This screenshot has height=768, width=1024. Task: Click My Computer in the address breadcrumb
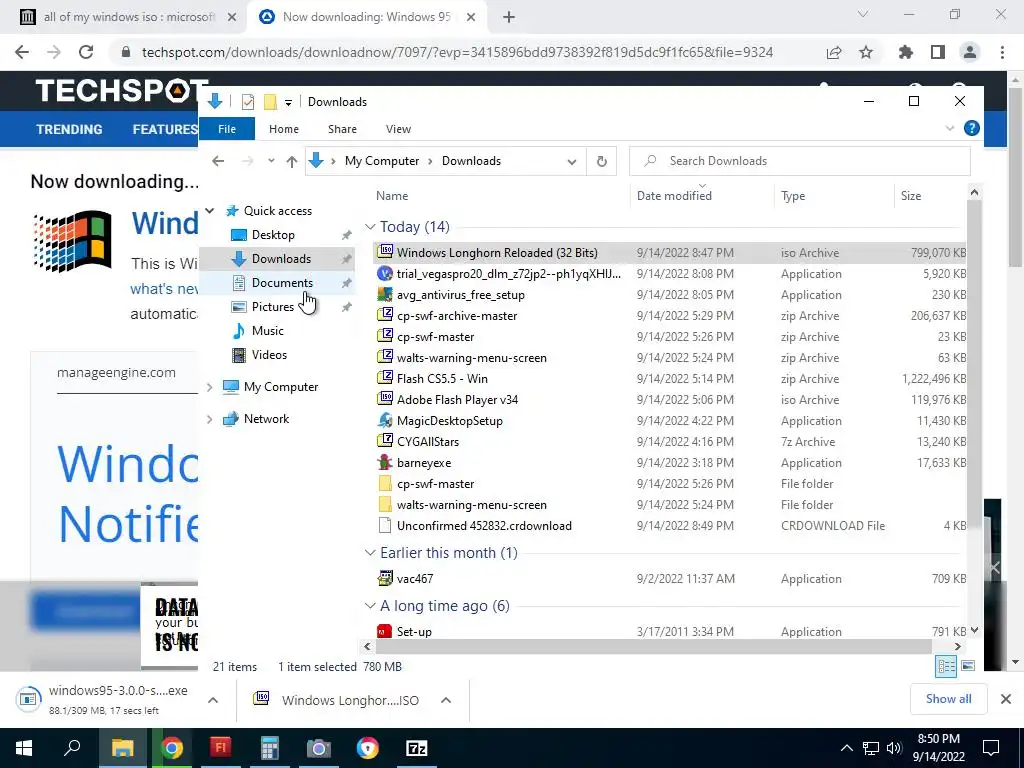click(381, 161)
